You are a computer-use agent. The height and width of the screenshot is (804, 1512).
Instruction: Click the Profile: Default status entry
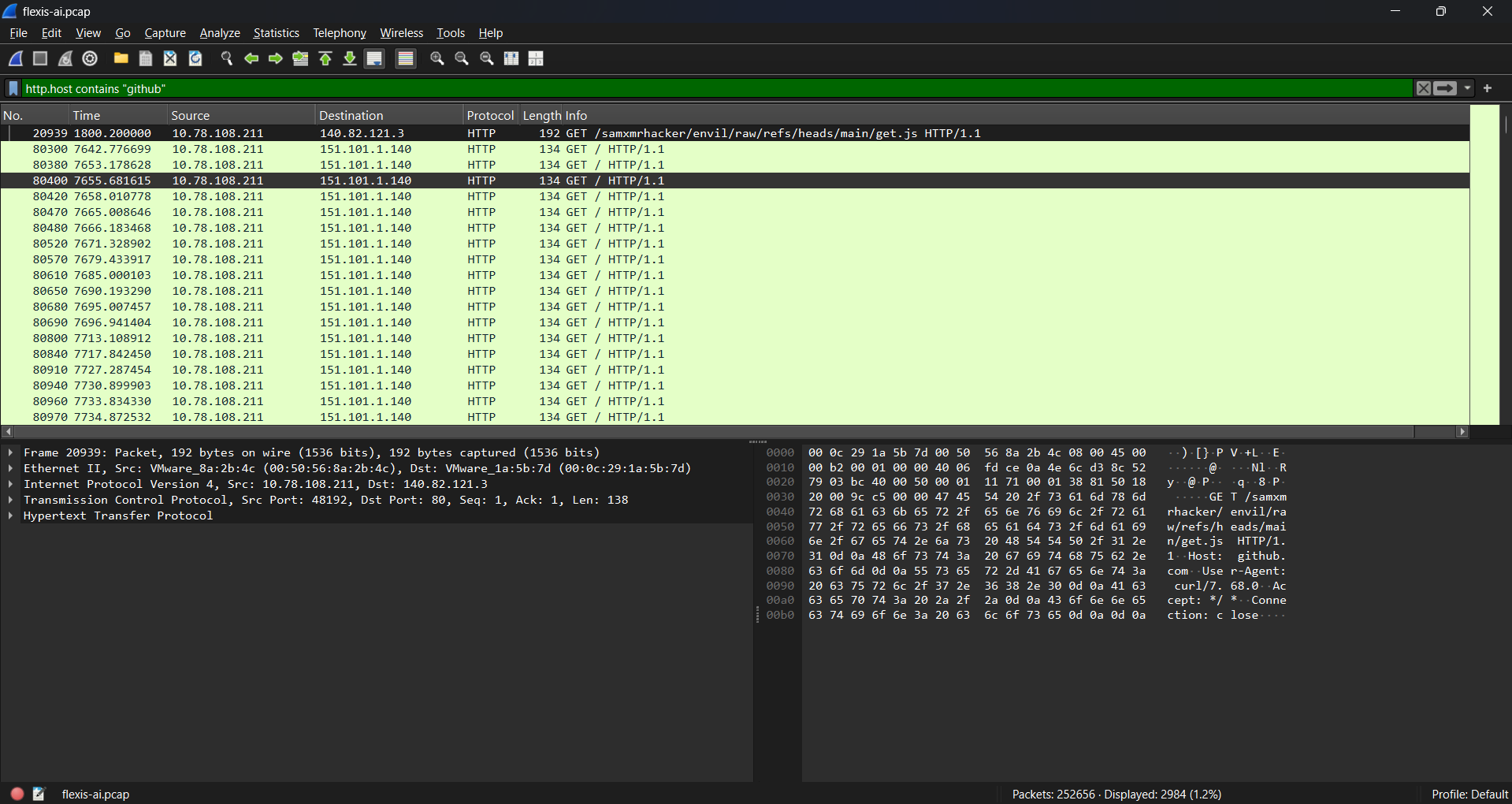pos(1469,794)
